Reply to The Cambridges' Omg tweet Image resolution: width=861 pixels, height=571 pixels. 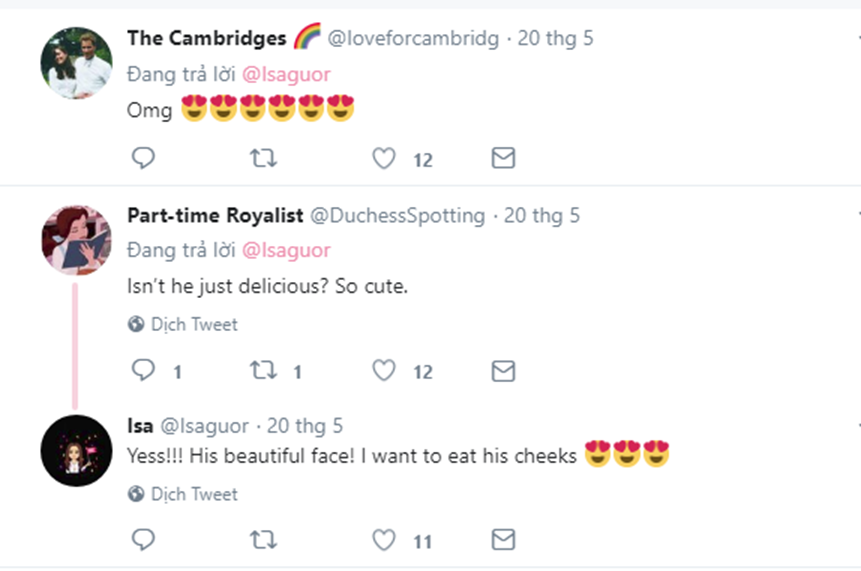coord(143,158)
